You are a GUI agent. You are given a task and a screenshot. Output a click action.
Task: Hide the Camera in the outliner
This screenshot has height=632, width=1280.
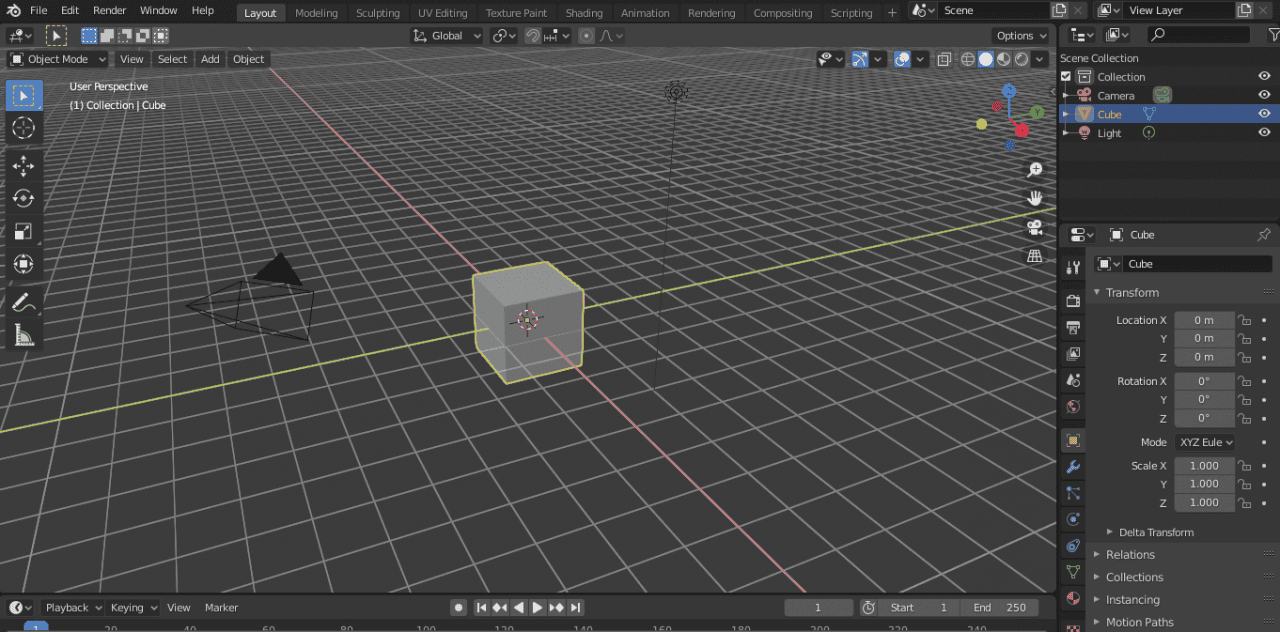(1264, 94)
